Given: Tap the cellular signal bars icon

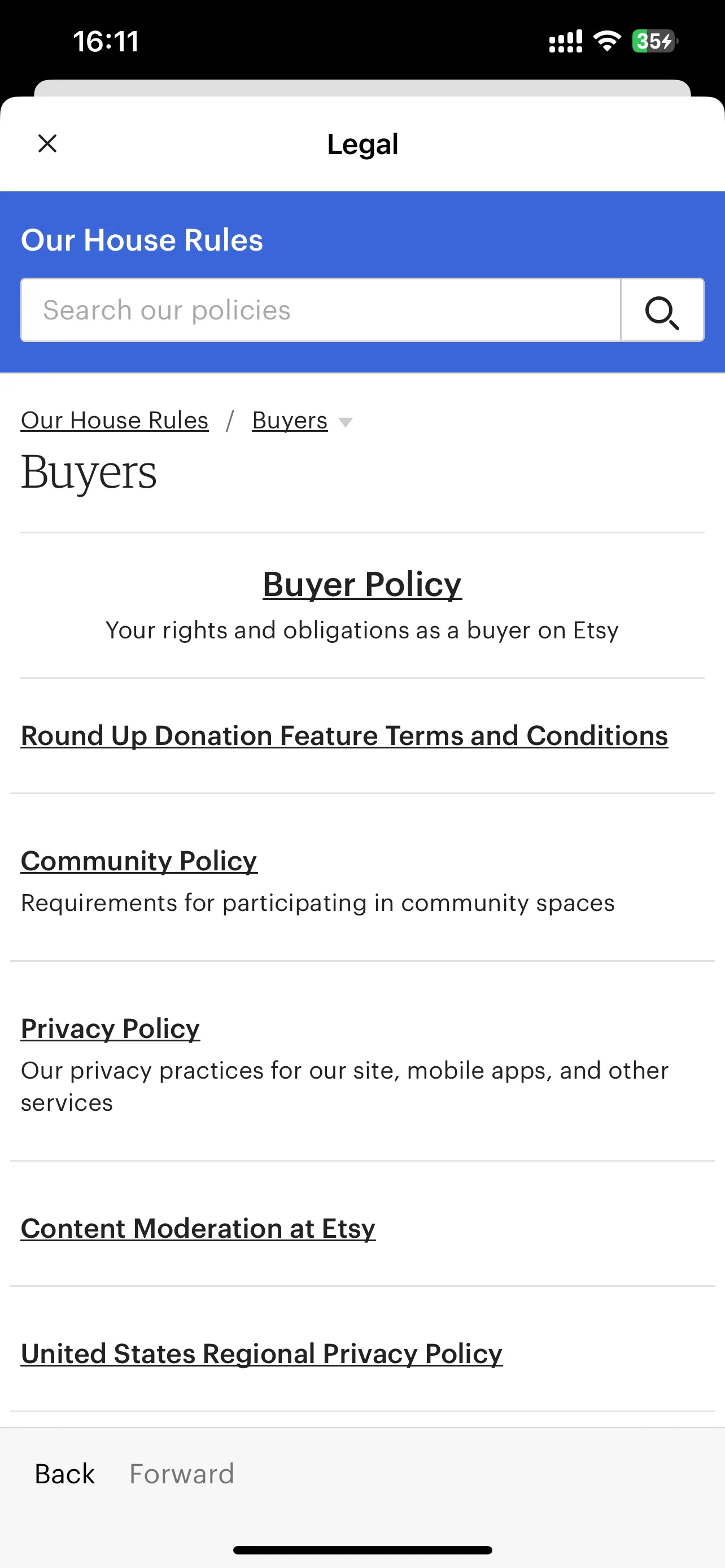Looking at the screenshot, I should point(566,41).
